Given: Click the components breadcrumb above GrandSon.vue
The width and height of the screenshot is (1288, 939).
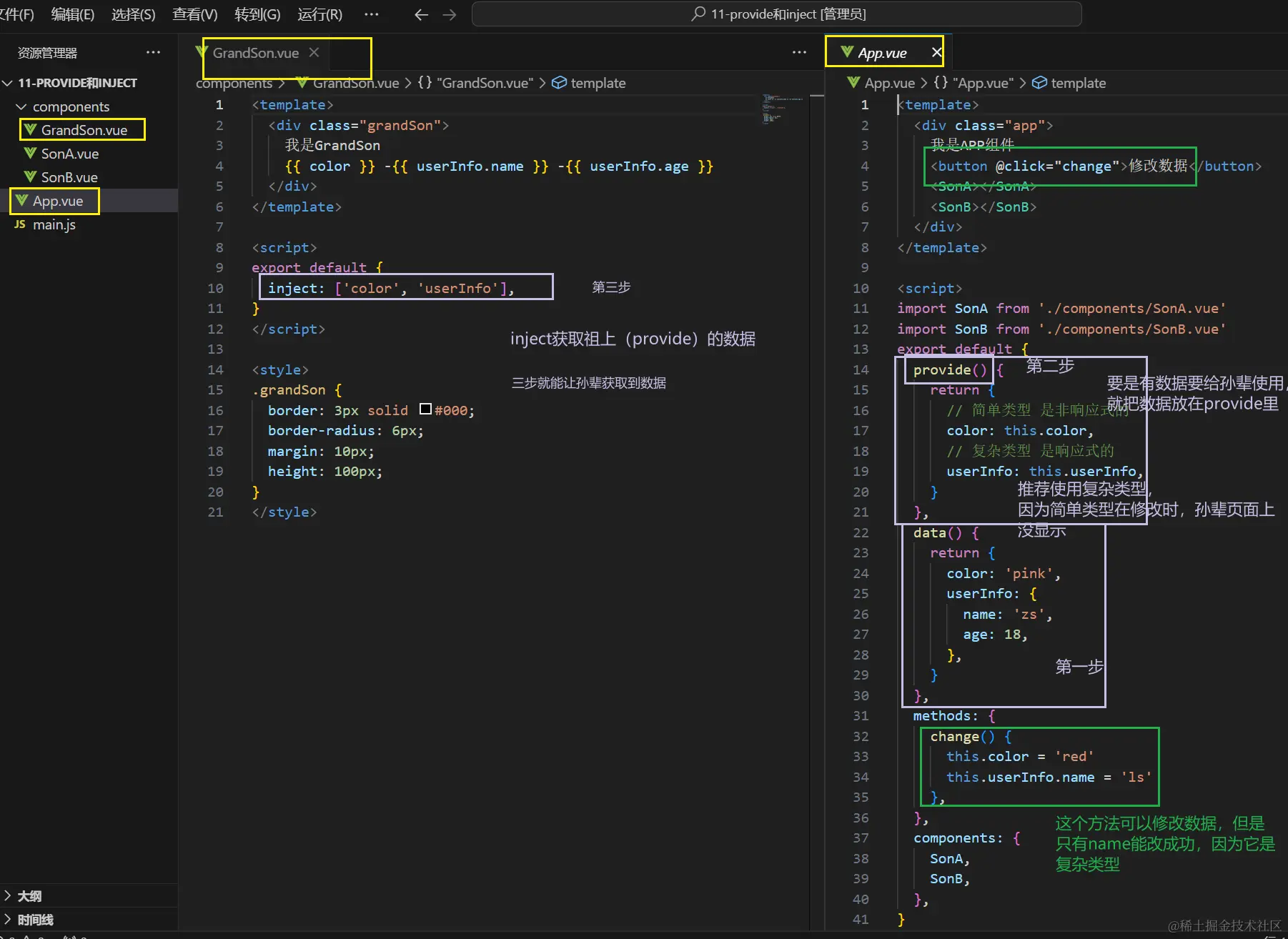Looking at the screenshot, I should tap(234, 83).
